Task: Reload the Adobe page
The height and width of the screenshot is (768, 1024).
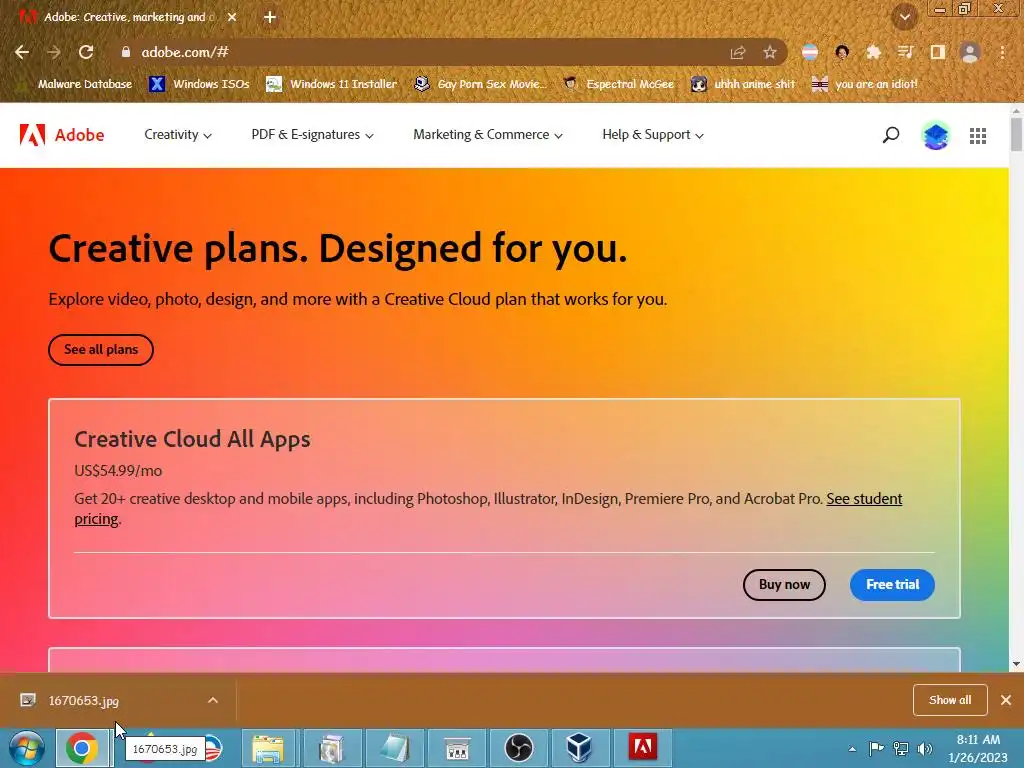Action: pyautogui.click(x=86, y=52)
